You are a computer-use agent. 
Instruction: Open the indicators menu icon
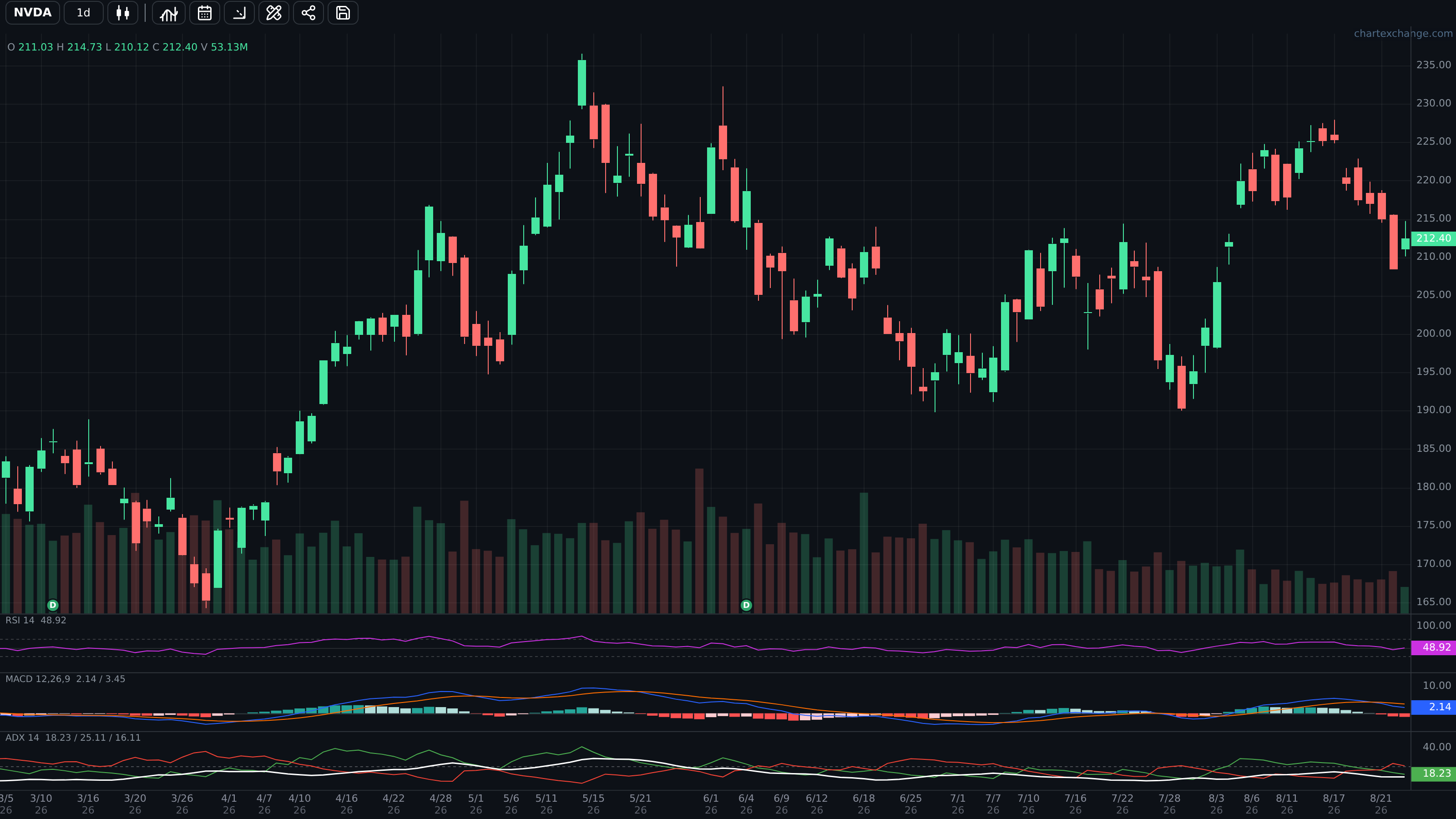[x=168, y=12]
